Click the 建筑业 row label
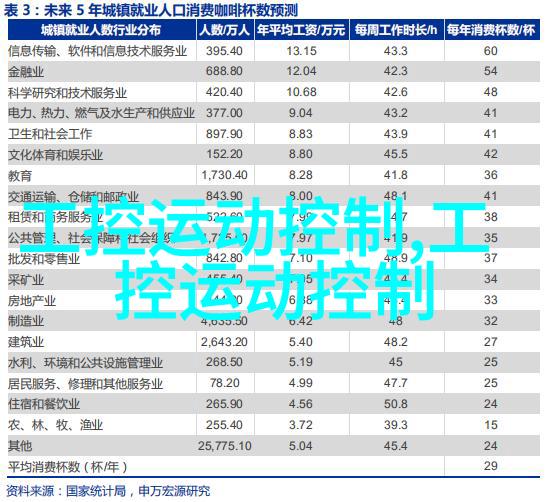This screenshot has width=546, height=502. point(26,342)
